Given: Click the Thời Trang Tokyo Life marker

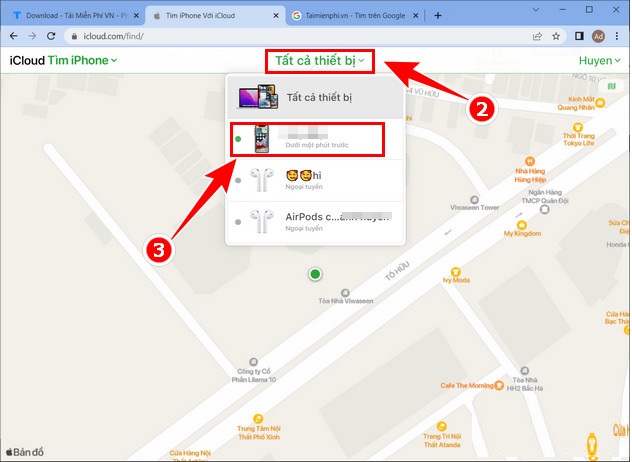Looking at the screenshot, I should point(578,128).
